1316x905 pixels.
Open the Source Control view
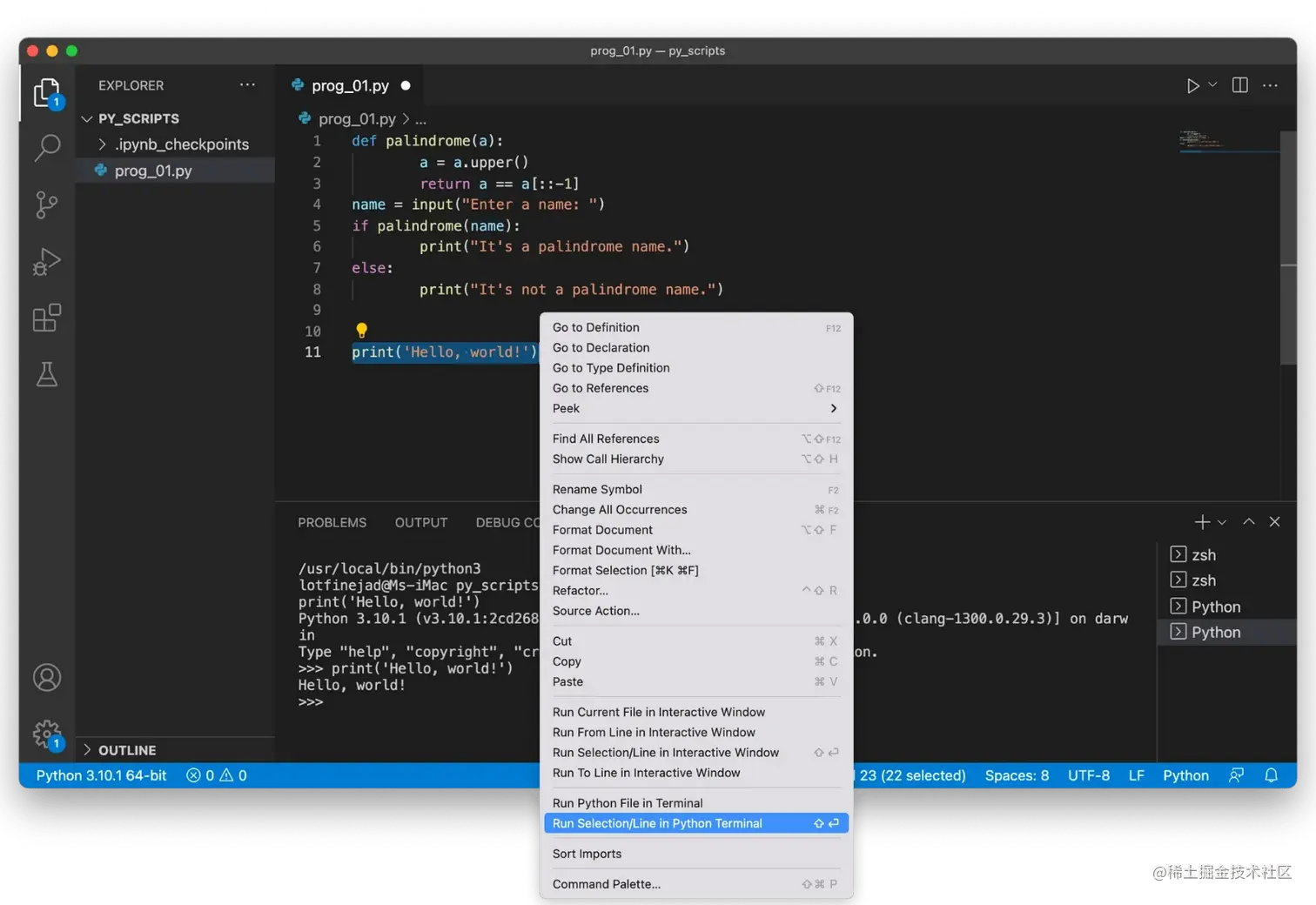[47, 205]
